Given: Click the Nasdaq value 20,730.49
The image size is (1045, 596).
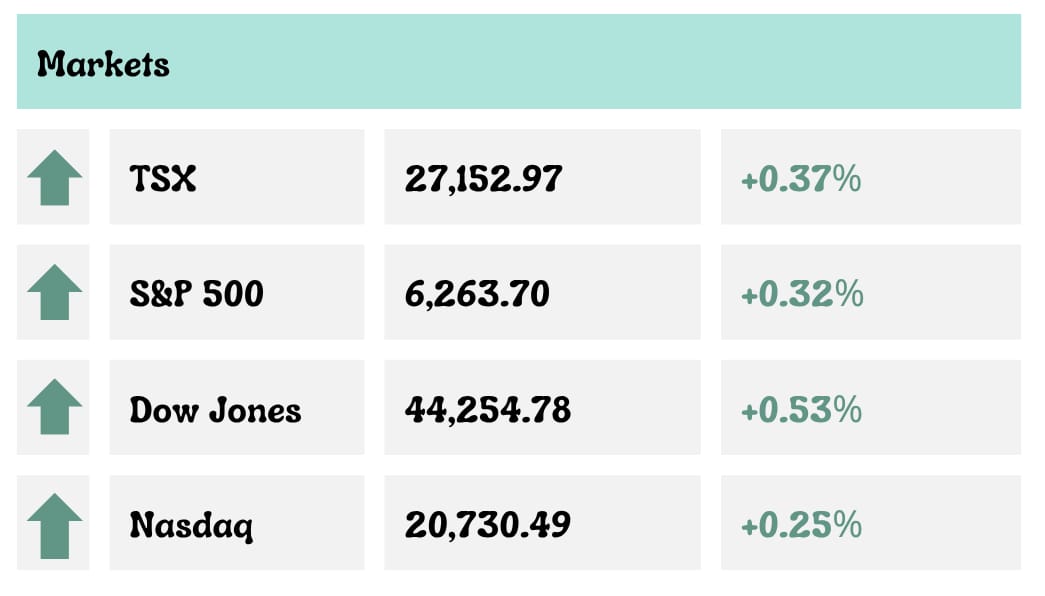Looking at the screenshot, I should (488, 525).
